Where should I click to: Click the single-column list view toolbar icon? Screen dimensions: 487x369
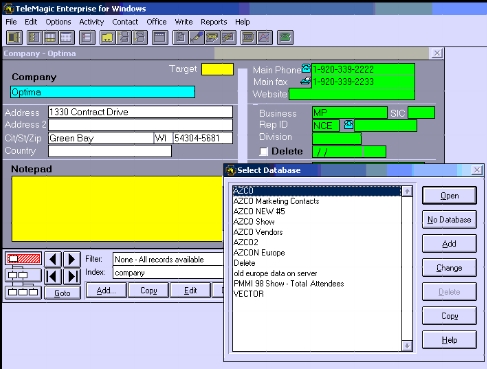(34, 37)
